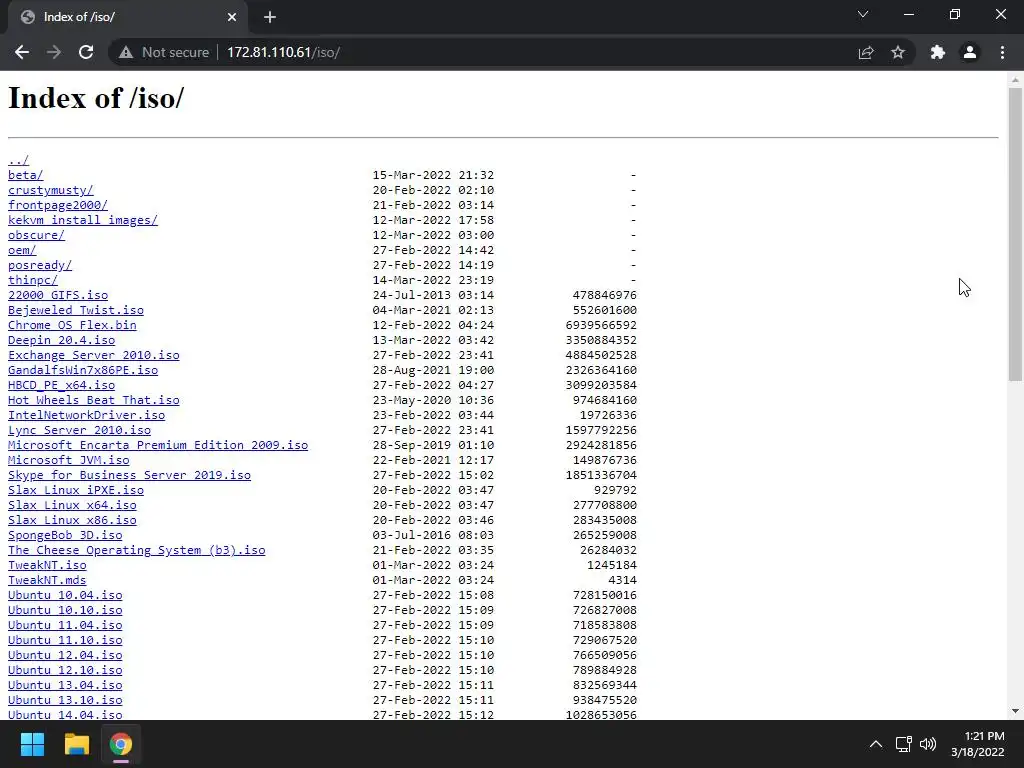Download Lync_Server_2010.iso
Image resolution: width=1024 pixels, height=768 pixels.
[80, 430]
